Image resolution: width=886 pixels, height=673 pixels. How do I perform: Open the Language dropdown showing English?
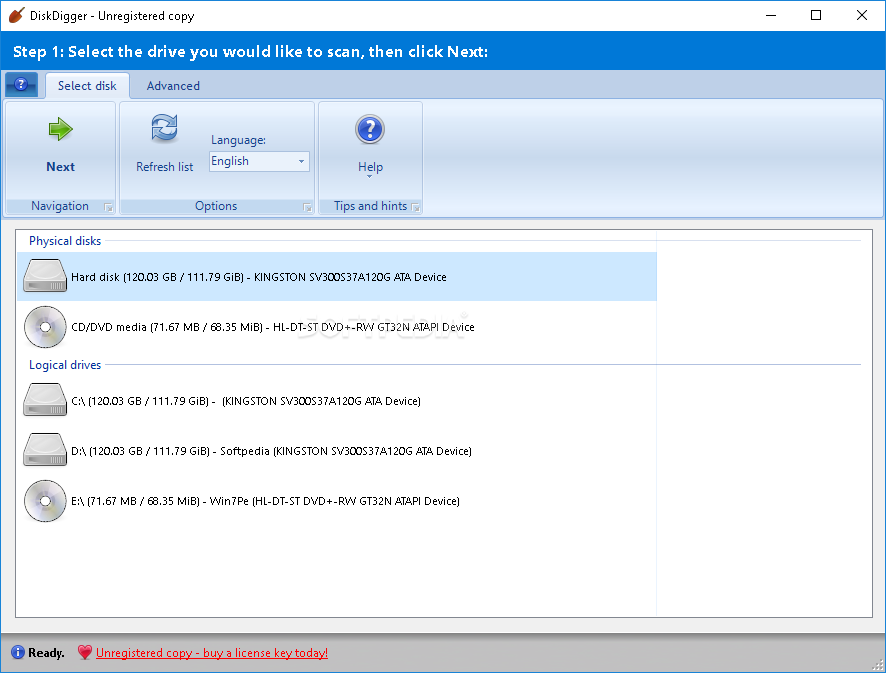pos(259,161)
